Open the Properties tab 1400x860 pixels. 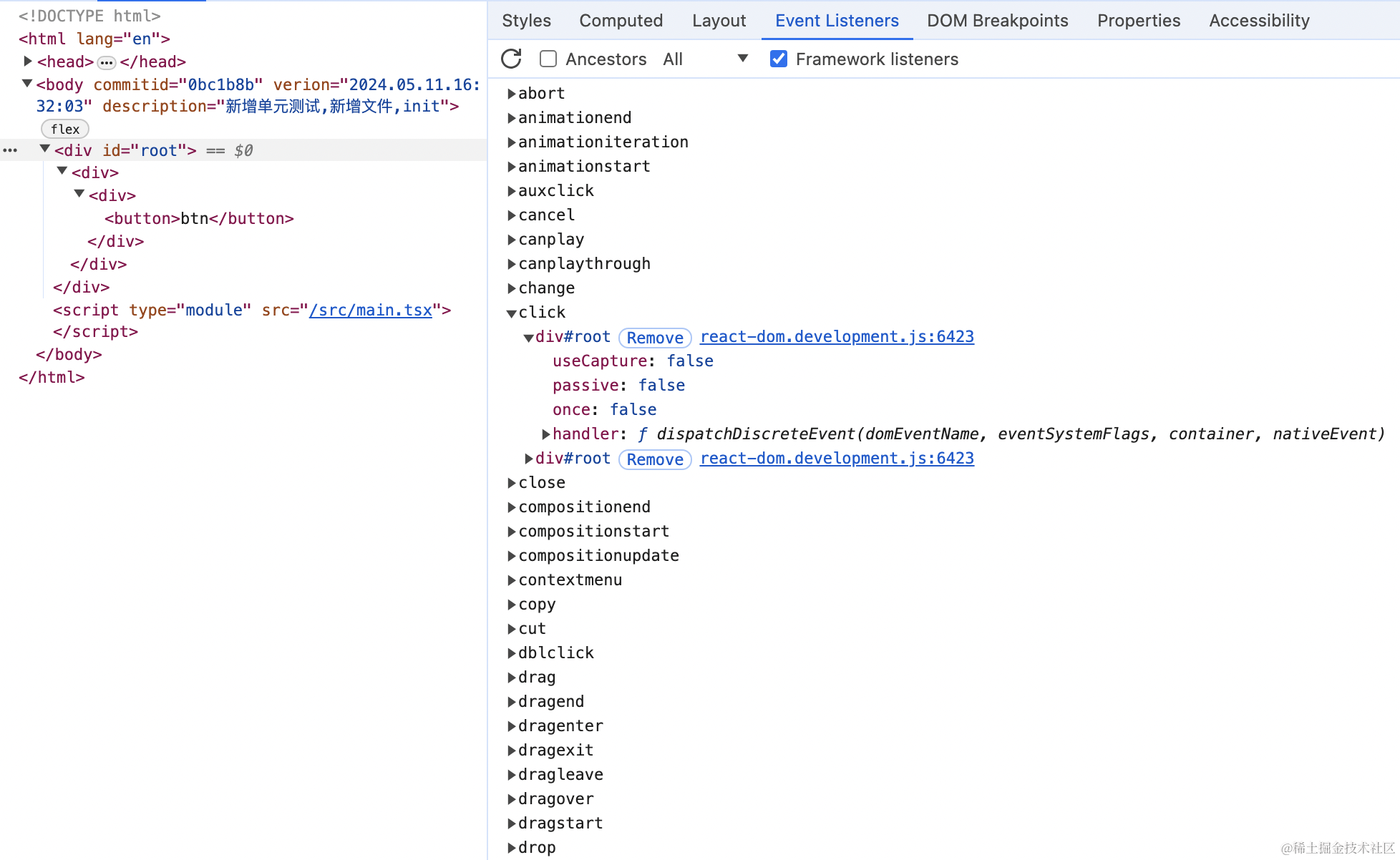pos(1139,21)
